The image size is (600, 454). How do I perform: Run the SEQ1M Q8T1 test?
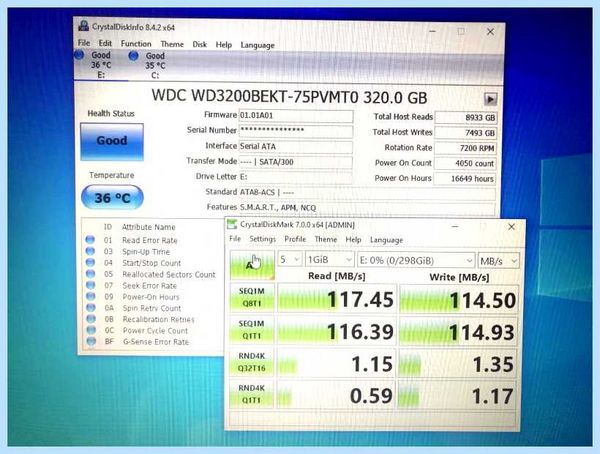click(252, 297)
